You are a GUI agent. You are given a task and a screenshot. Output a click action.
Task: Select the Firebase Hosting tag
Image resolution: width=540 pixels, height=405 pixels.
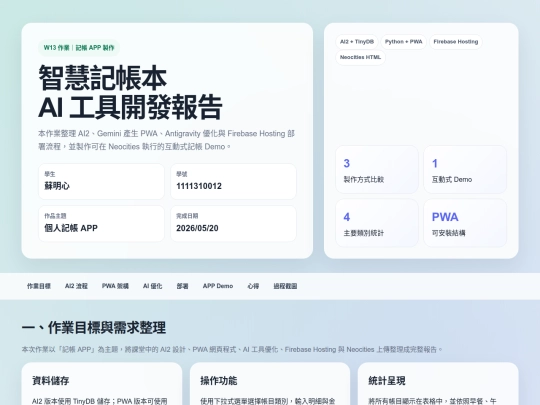coord(456,42)
